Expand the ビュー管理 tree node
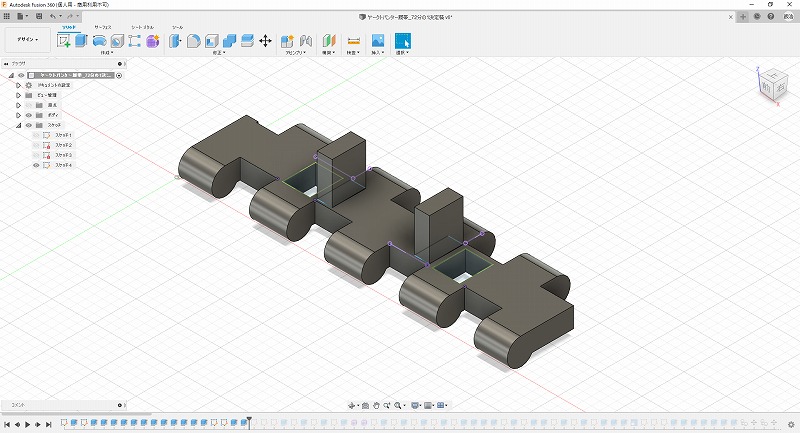800x433 pixels. point(18,95)
